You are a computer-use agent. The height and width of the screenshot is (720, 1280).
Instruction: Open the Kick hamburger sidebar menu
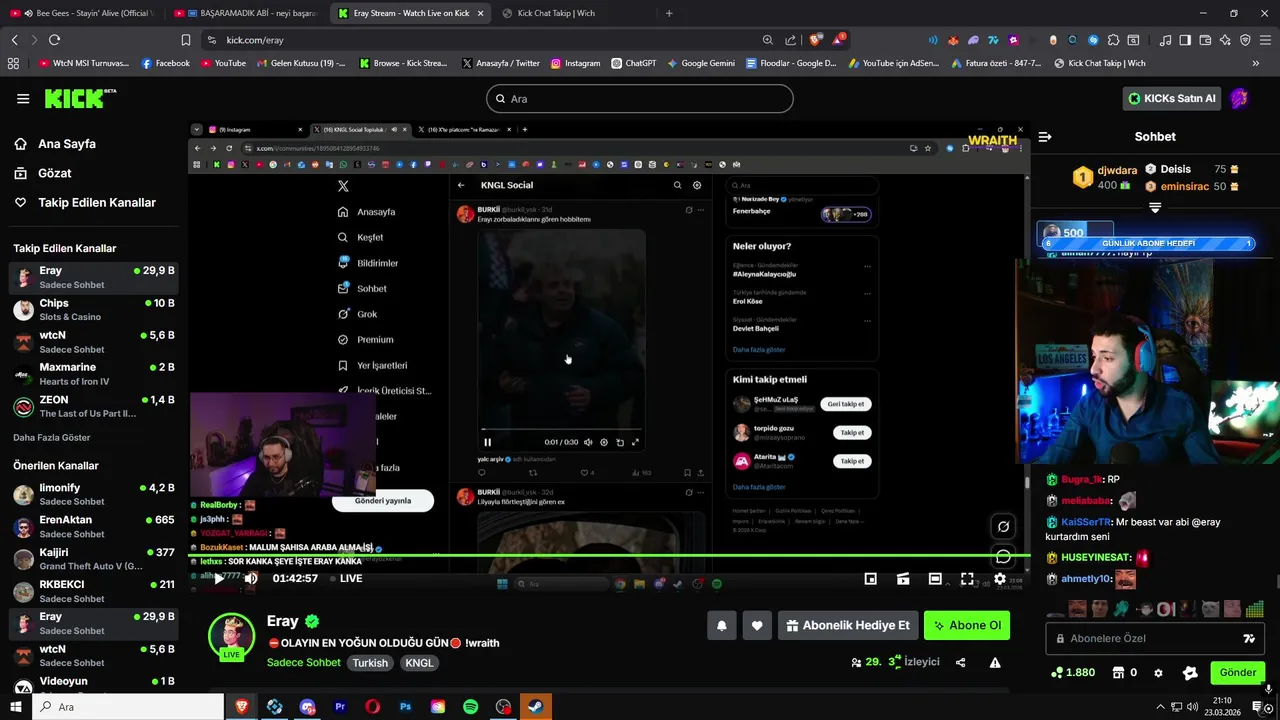[23, 99]
